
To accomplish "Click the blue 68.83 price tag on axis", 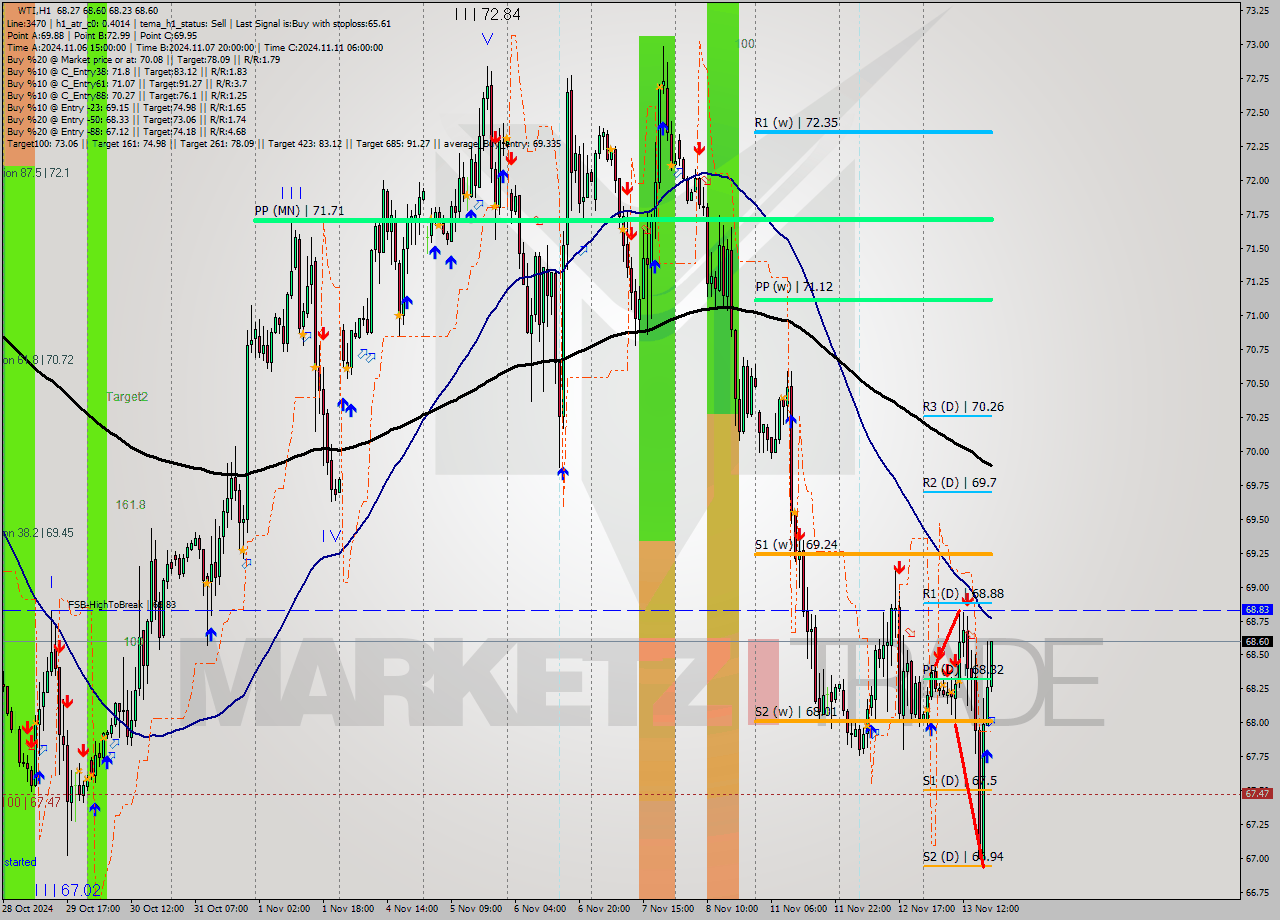I will pos(1257,609).
